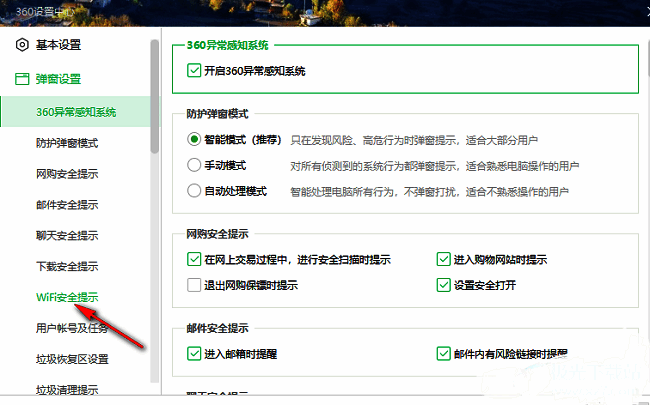Open 垃圾清理提示 sidebar item
The image size is (650, 405).
tap(67, 390)
